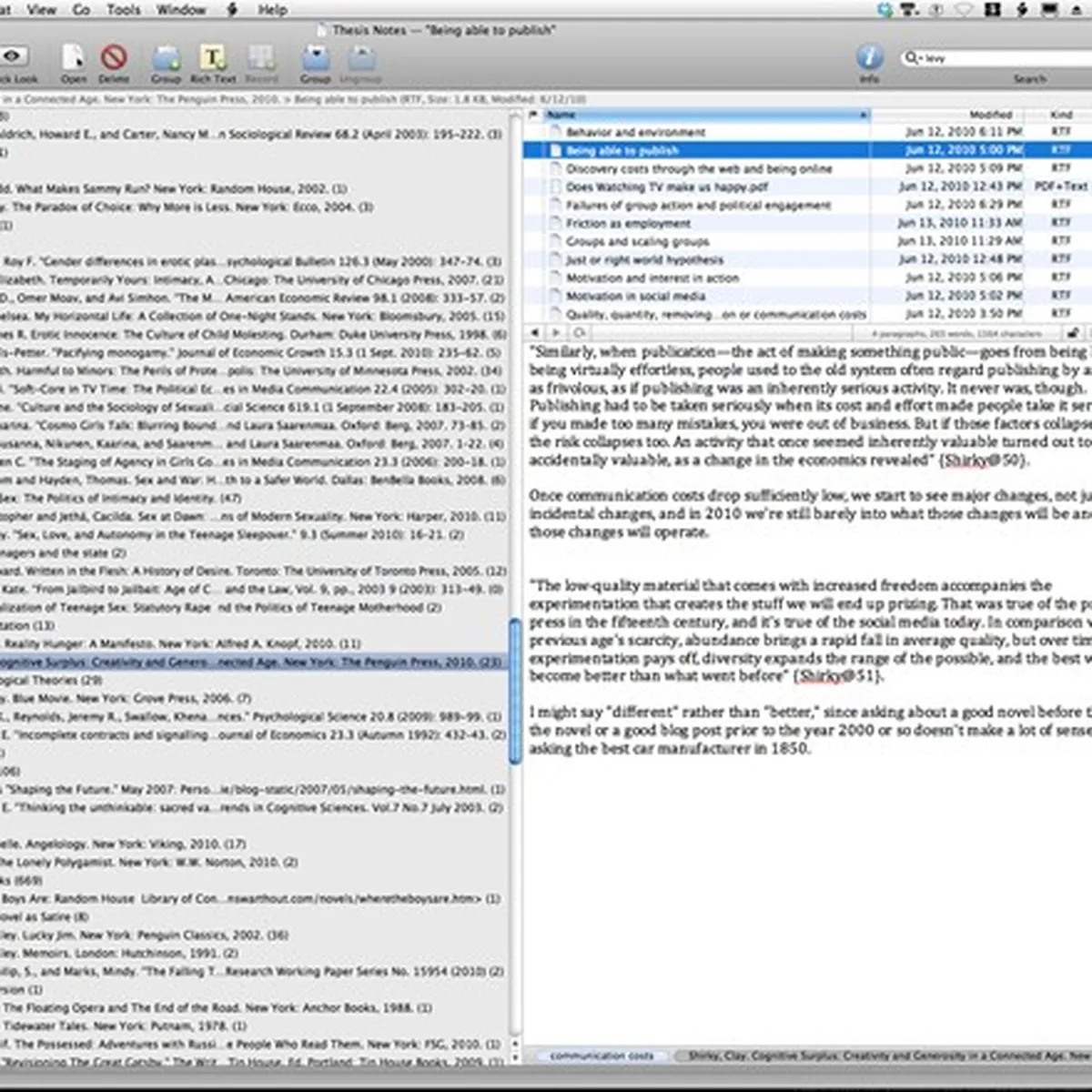Create a new Rich Text note

pyautogui.click(x=212, y=58)
